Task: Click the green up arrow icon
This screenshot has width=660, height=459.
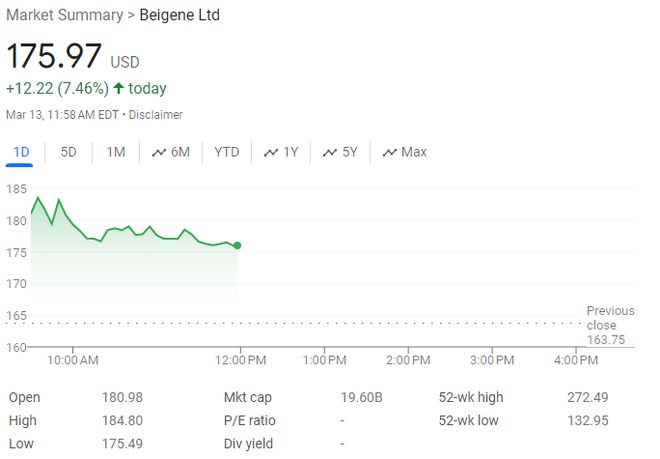Action: 119,88
